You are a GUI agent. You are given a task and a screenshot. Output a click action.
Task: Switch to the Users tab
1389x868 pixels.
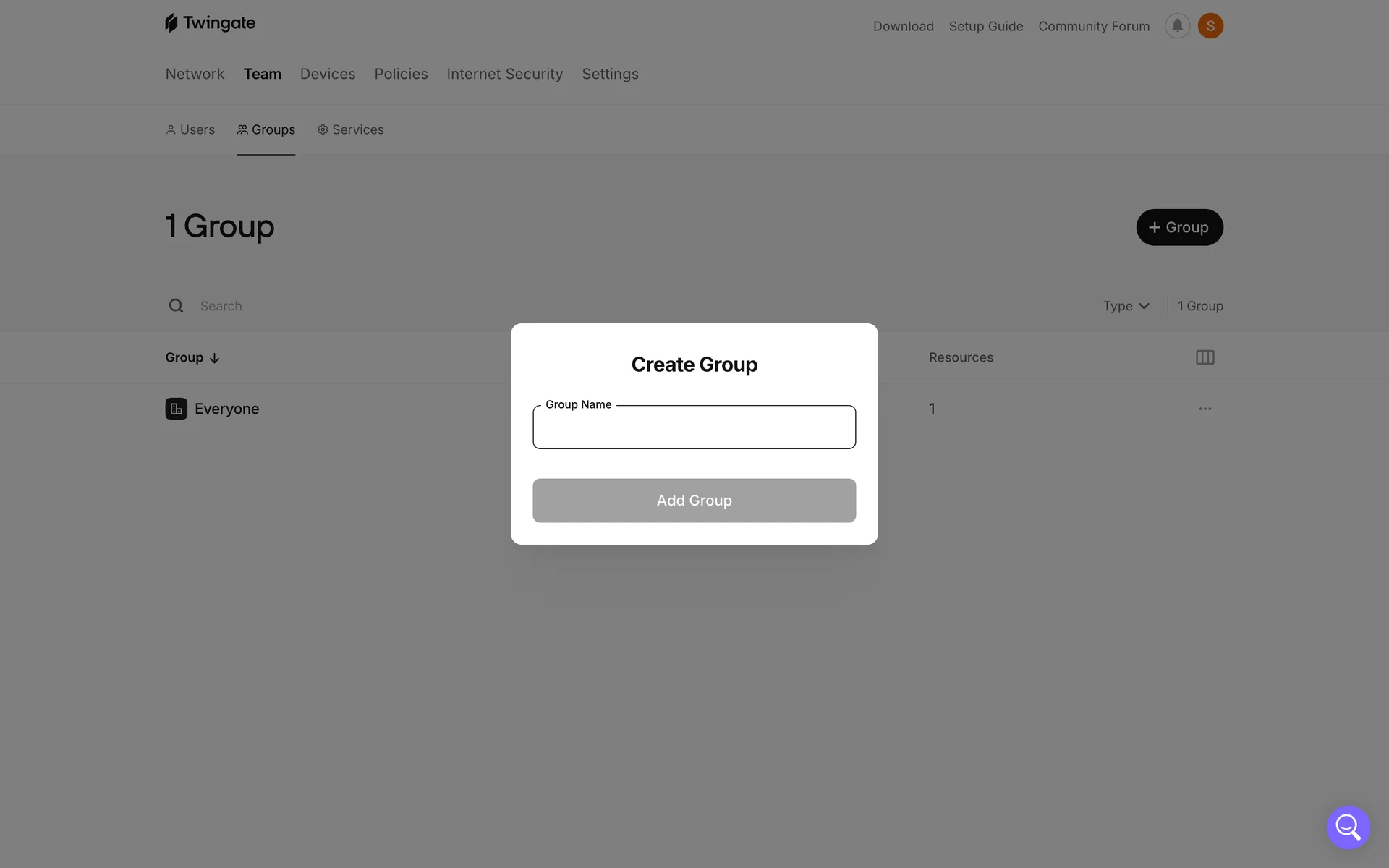(190, 129)
